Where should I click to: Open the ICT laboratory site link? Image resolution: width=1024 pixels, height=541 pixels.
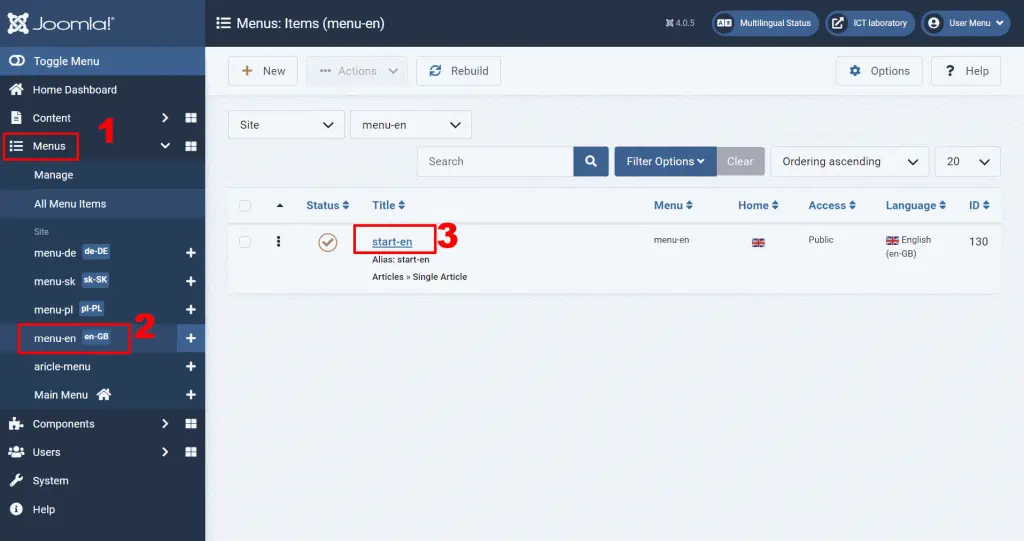click(x=871, y=23)
